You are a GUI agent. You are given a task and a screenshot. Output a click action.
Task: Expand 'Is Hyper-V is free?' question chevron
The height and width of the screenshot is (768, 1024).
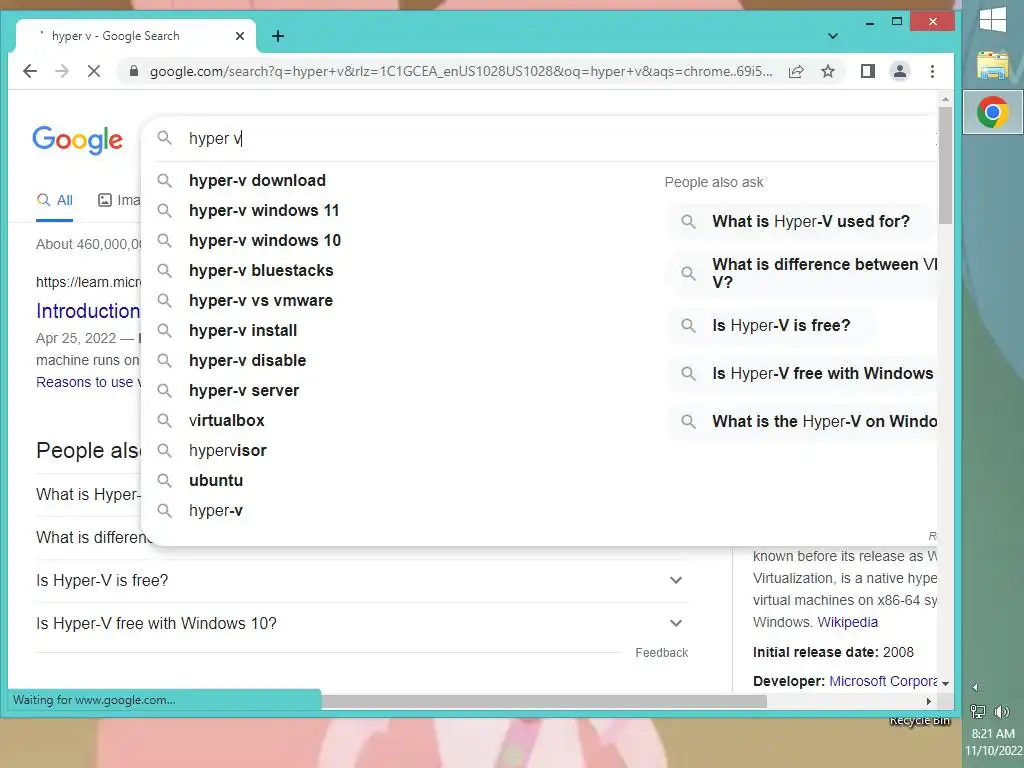676,580
